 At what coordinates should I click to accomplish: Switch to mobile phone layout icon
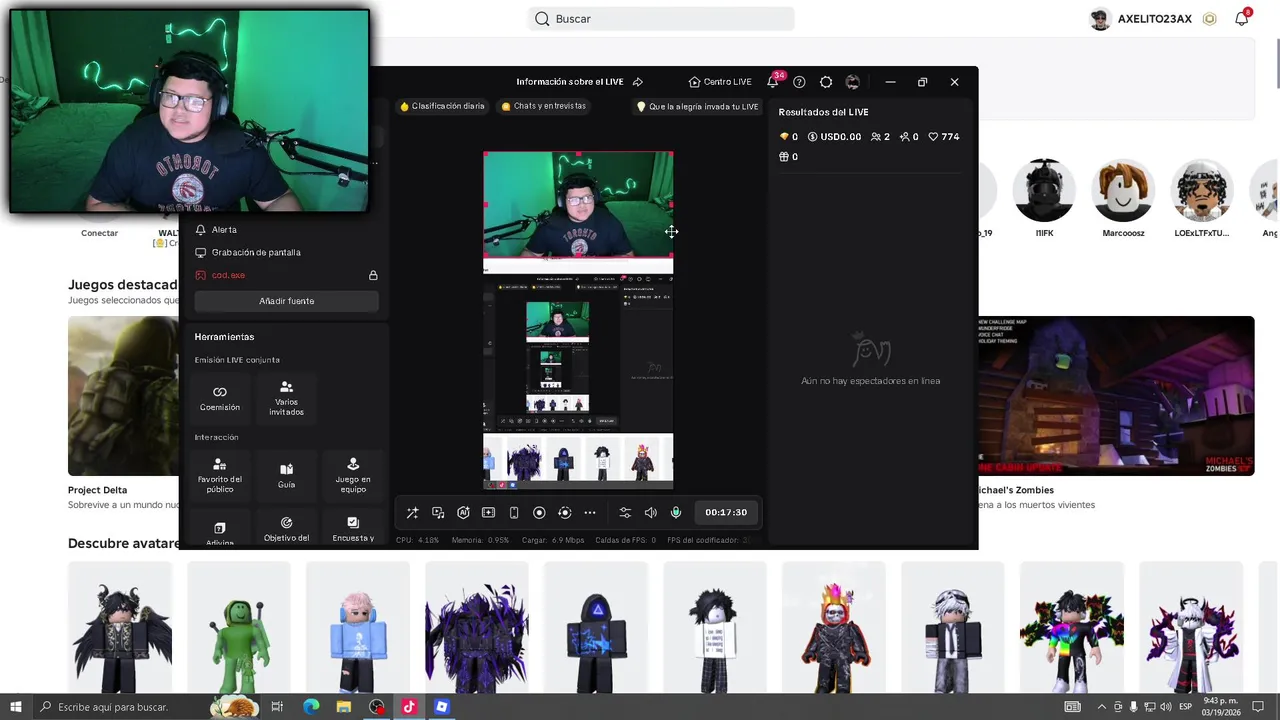click(x=514, y=513)
